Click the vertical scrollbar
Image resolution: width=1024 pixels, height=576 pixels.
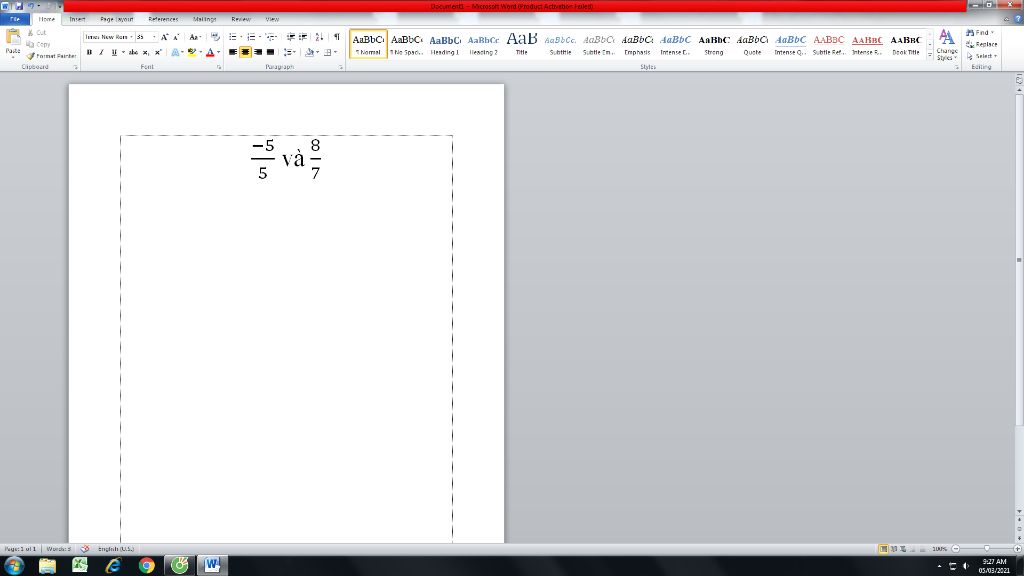(x=1019, y=259)
